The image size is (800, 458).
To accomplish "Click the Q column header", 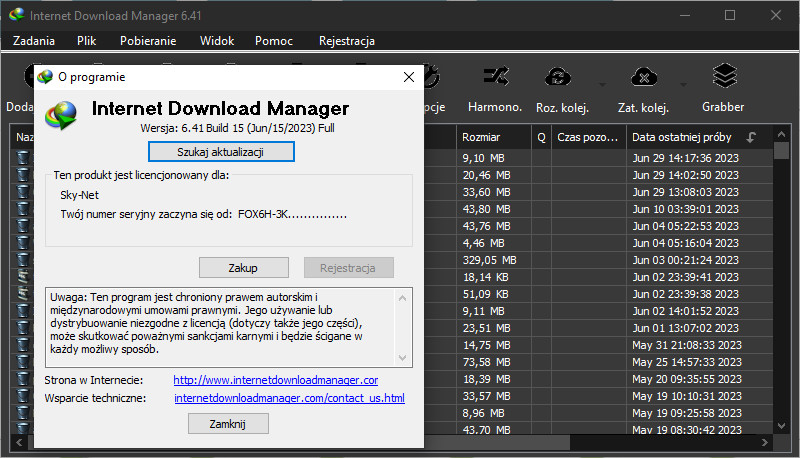I will click(x=541, y=137).
